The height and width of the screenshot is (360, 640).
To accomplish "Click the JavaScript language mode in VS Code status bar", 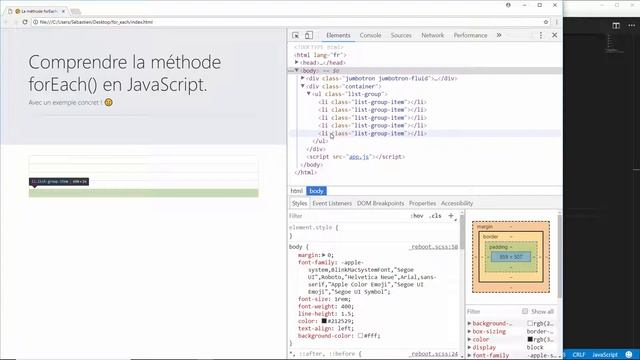I will tap(604, 355).
